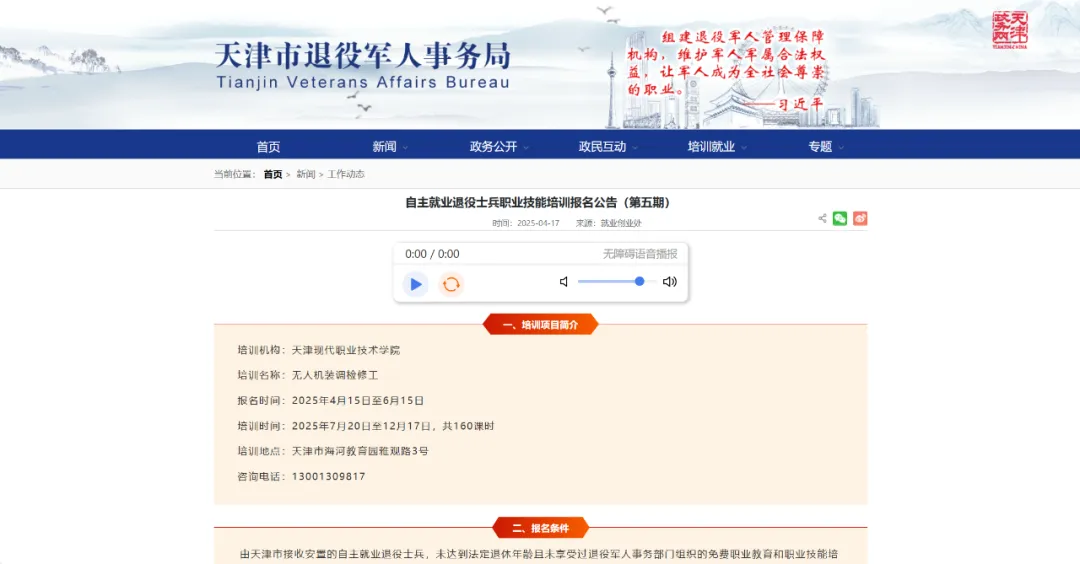The height and width of the screenshot is (564, 1080).
Task: Click 新闻 breadcrumb link
Action: (305, 174)
